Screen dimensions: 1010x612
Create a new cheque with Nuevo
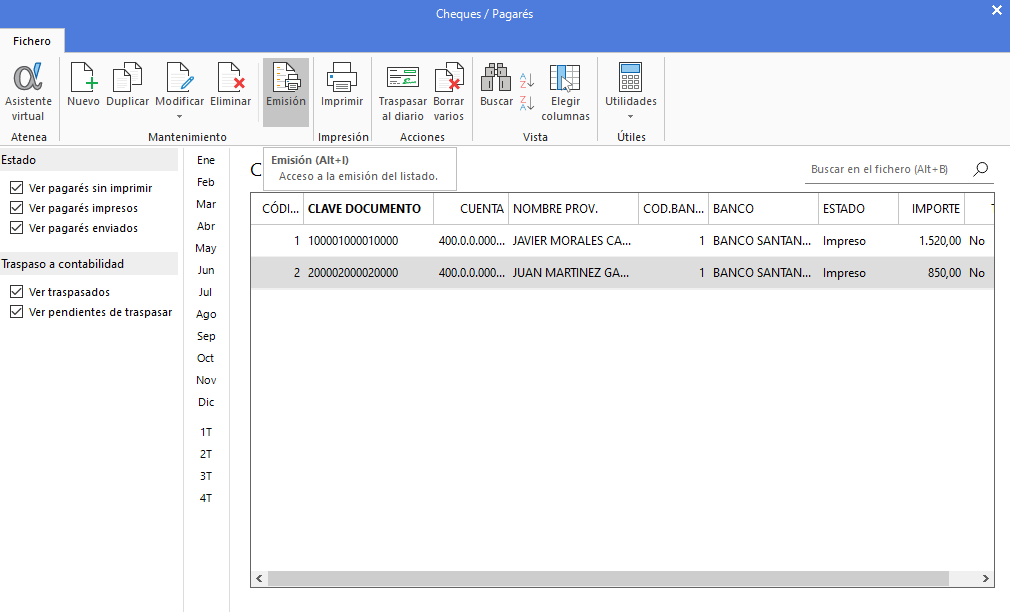click(83, 85)
